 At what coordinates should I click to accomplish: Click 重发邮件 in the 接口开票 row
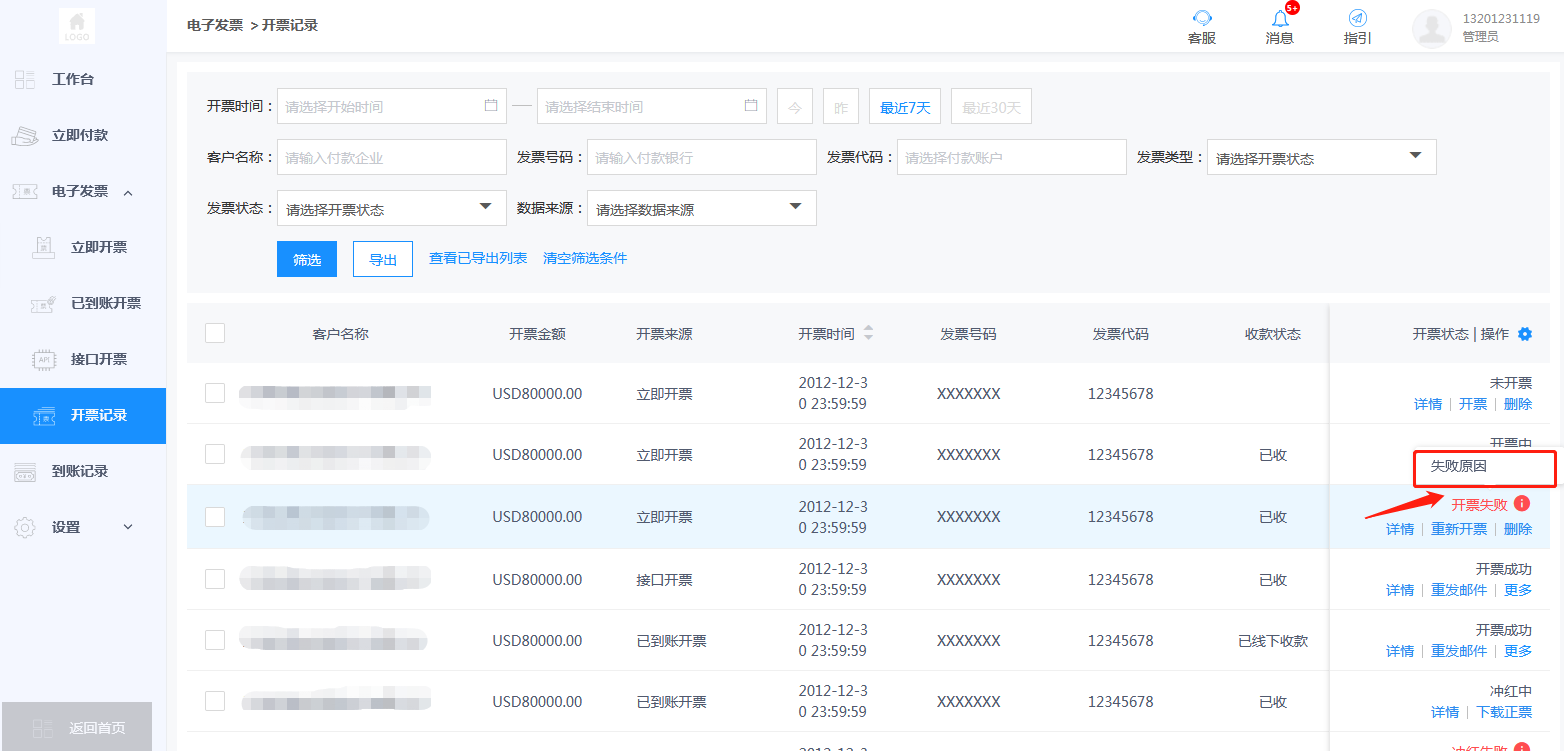click(1459, 590)
